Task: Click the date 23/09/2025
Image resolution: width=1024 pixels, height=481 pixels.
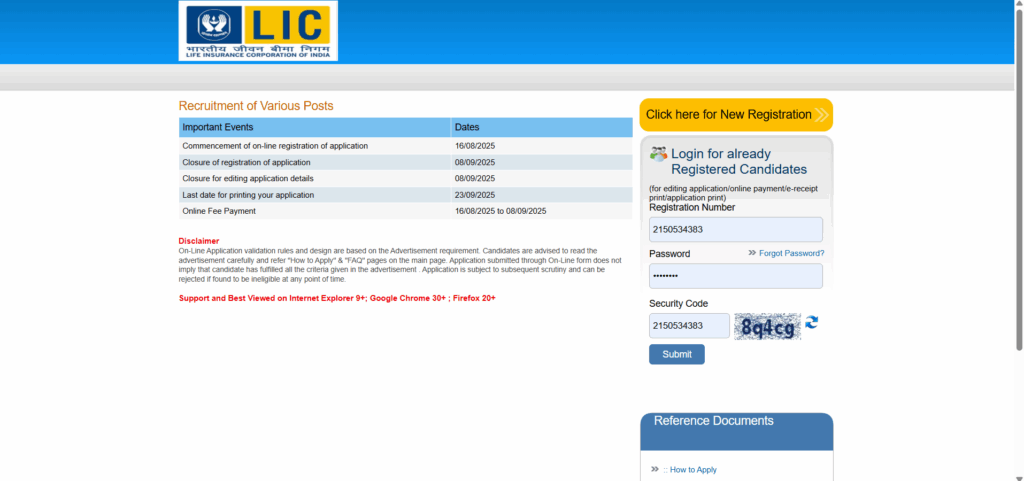Action: [x=475, y=195]
